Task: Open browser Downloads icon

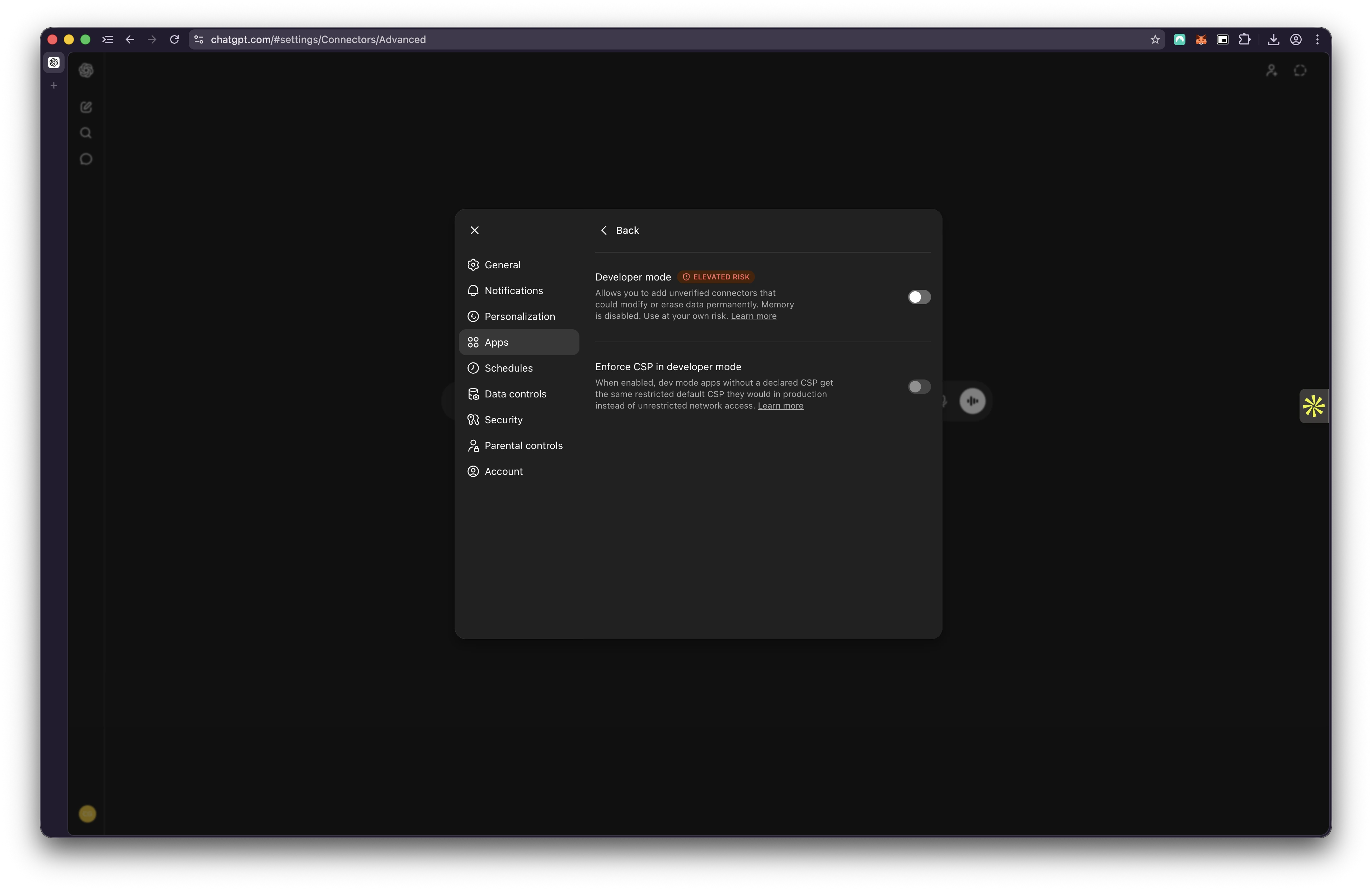Action: [x=1273, y=39]
